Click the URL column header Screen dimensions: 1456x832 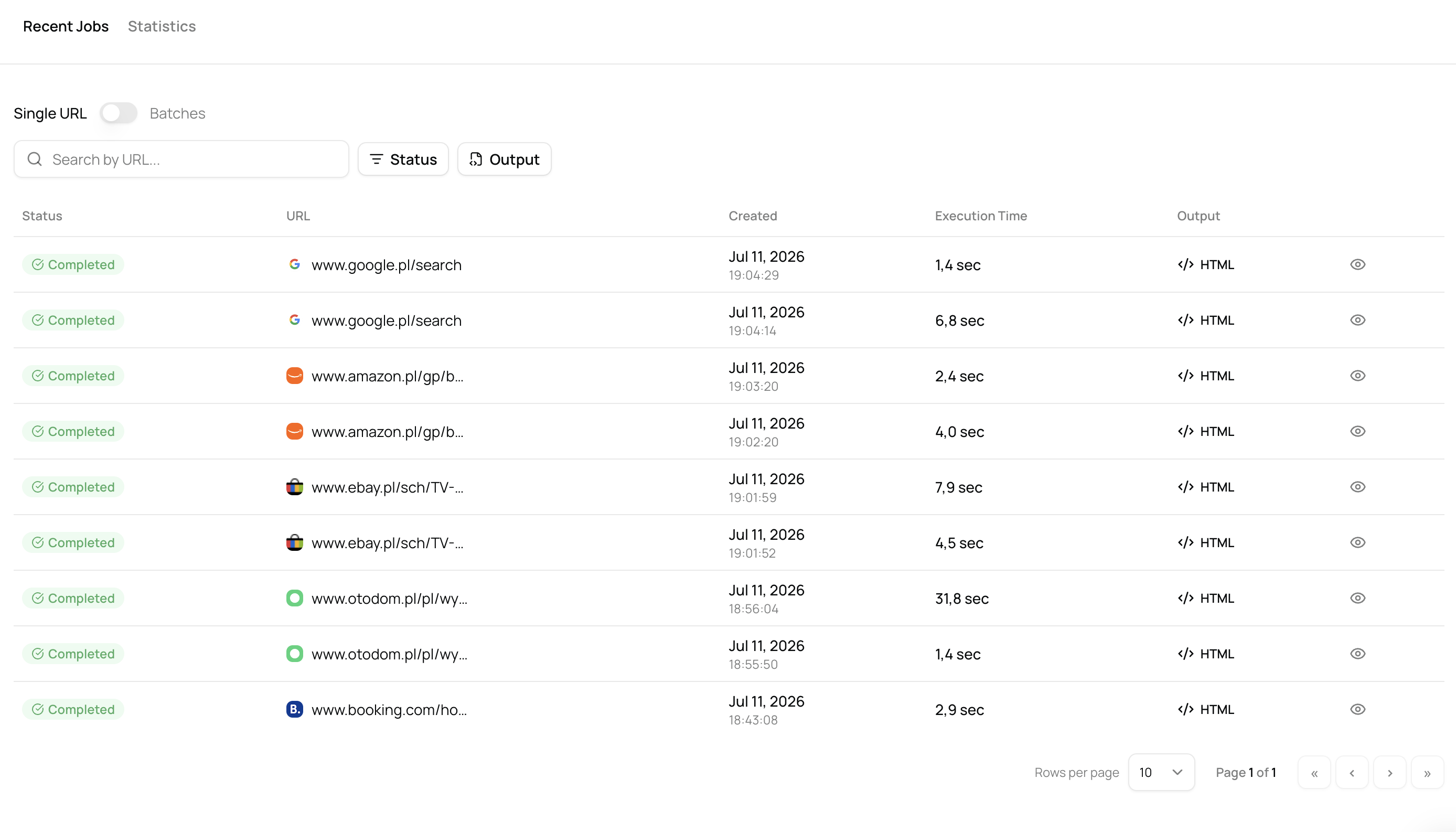pos(298,216)
